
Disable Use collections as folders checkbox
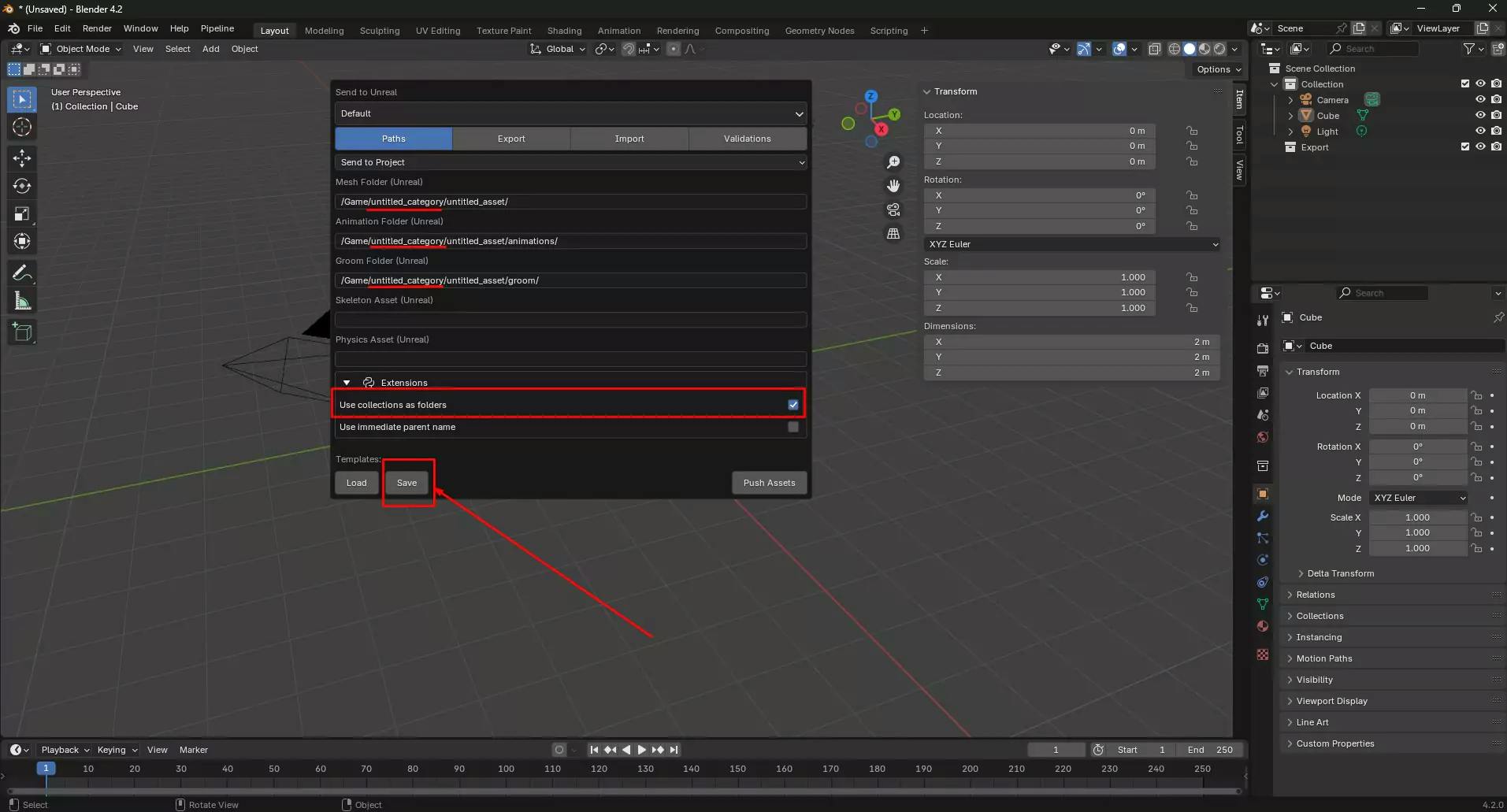point(793,405)
